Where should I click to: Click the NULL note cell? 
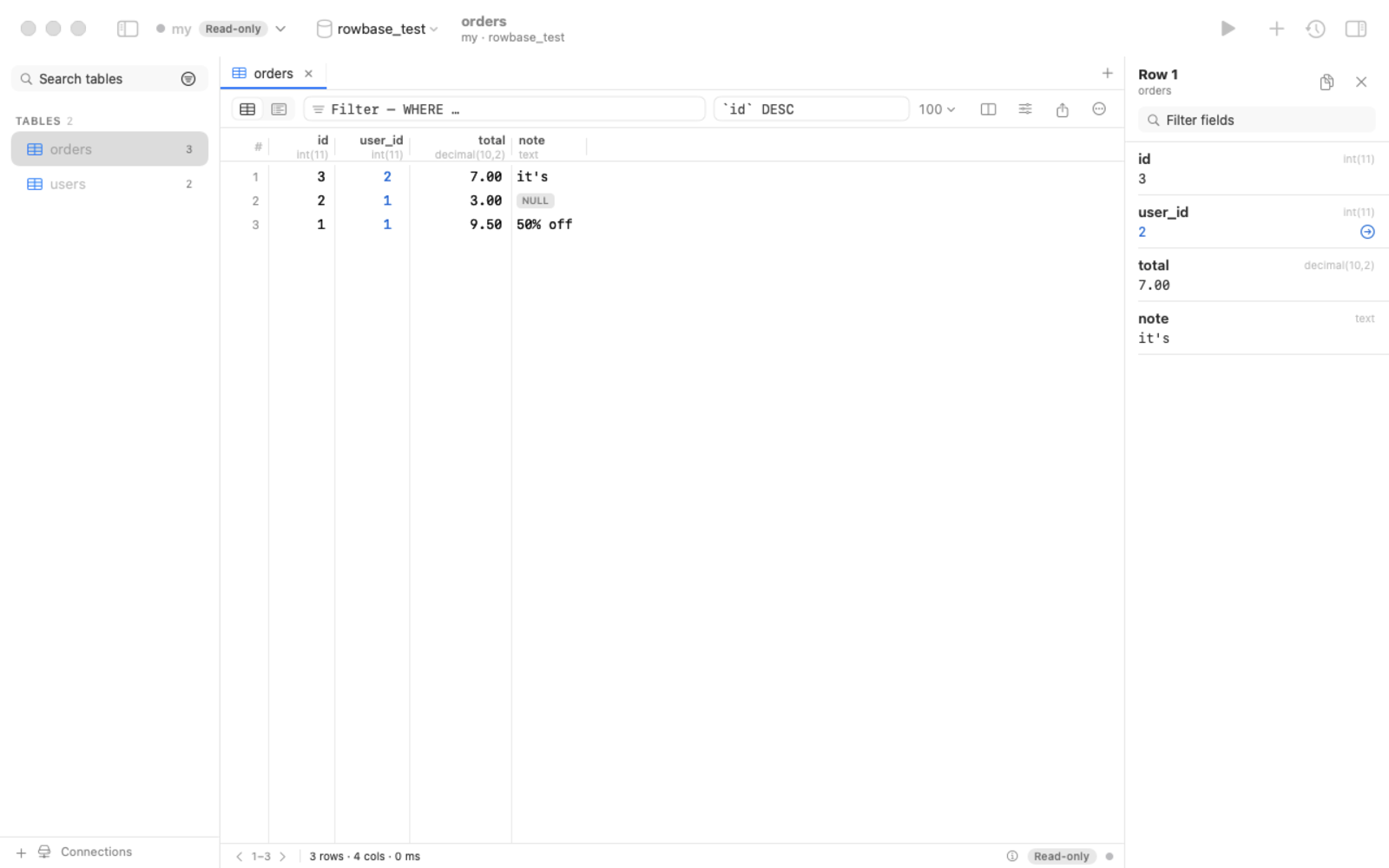pyautogui.click(x=536, y=201)
